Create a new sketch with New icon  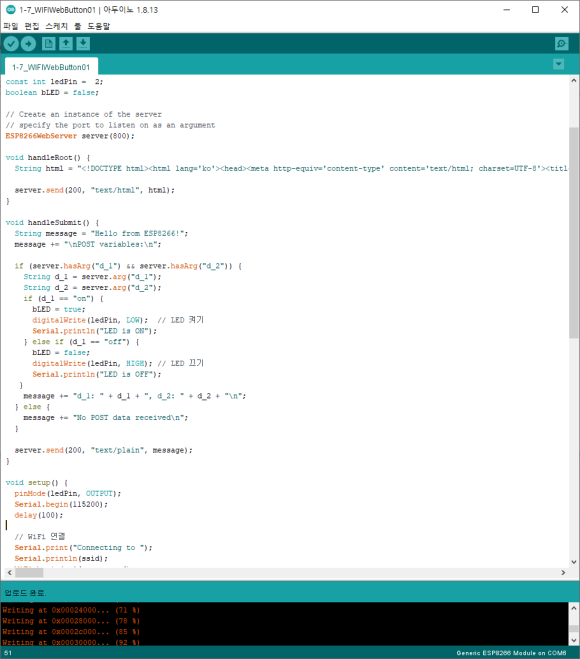click(x=49, y=44)
